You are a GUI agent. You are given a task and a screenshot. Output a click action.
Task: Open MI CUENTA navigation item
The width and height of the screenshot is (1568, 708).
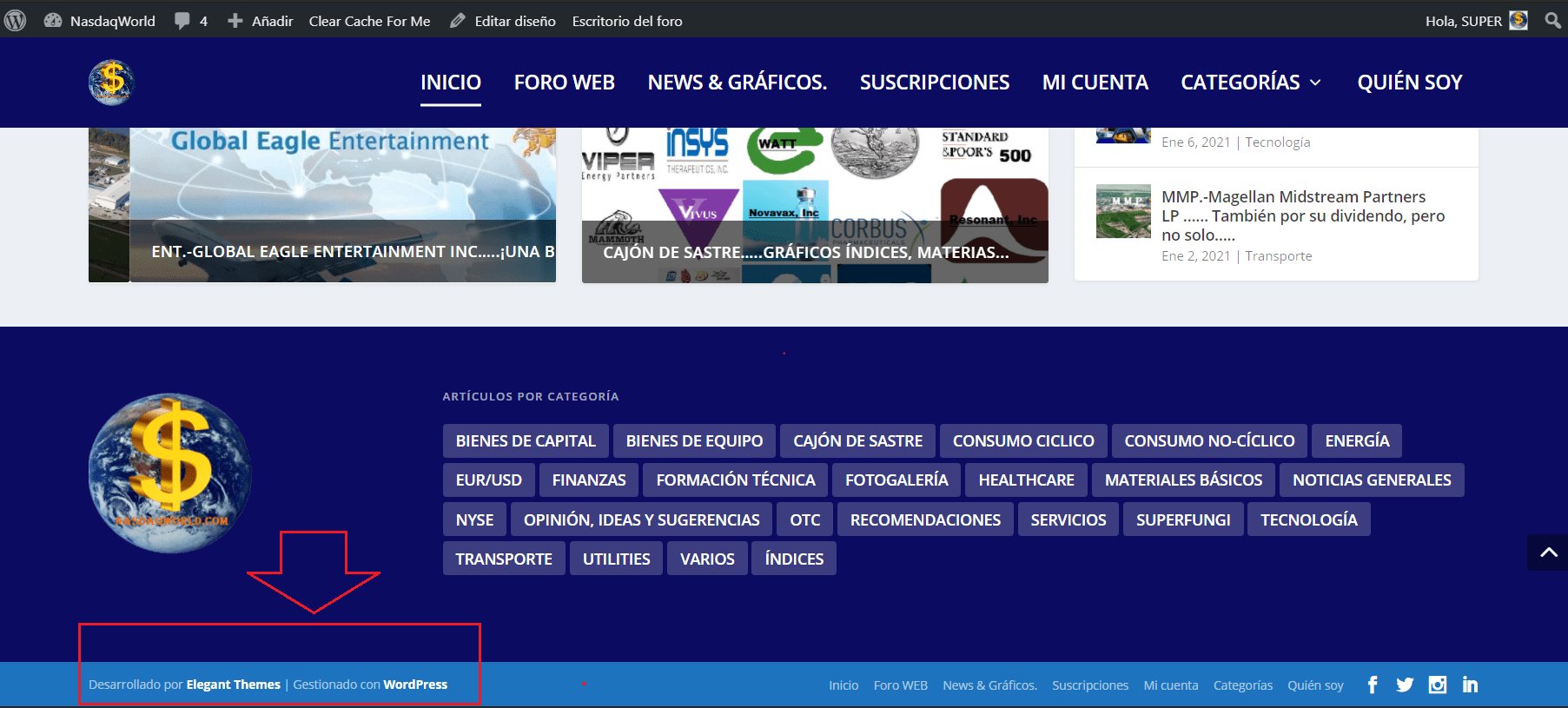point(1095,83)
